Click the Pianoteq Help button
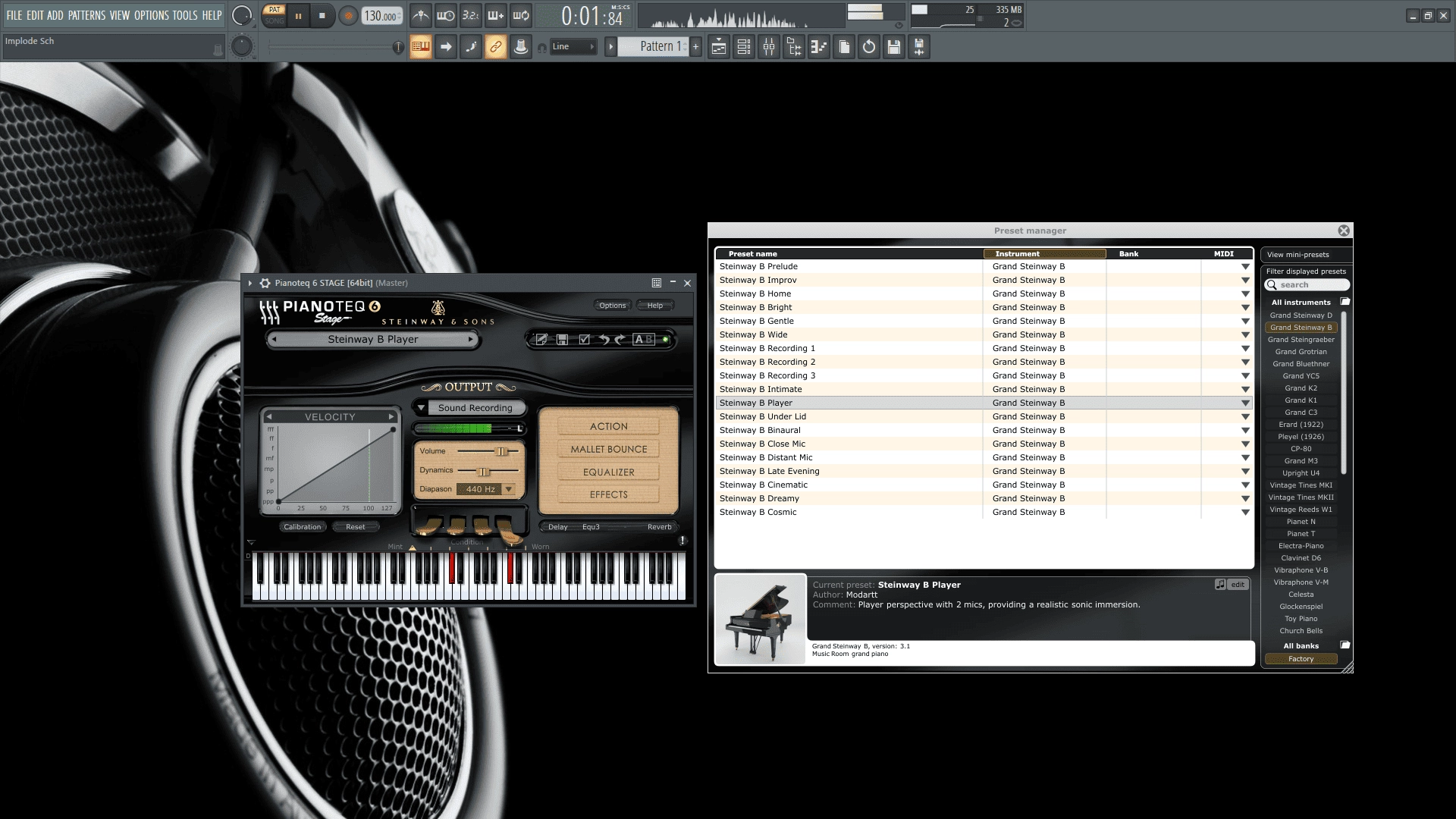The height and width of the screenshot is (819, 1456). pos(655,306)
